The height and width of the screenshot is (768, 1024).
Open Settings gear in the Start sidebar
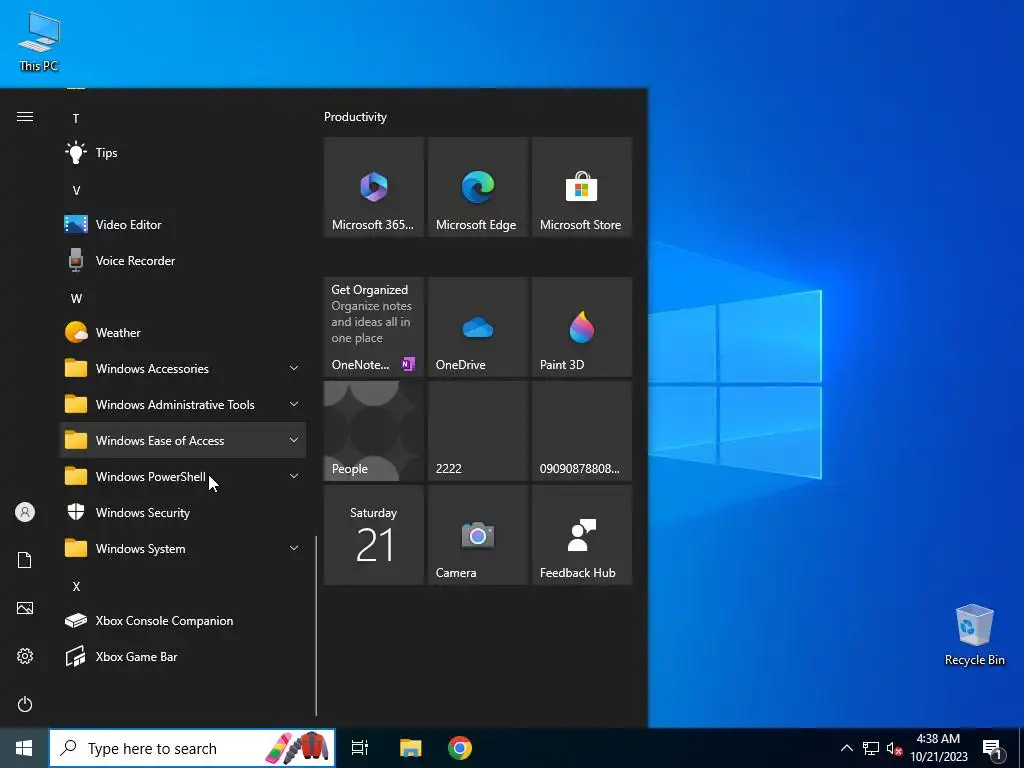[x=25, y=656]
